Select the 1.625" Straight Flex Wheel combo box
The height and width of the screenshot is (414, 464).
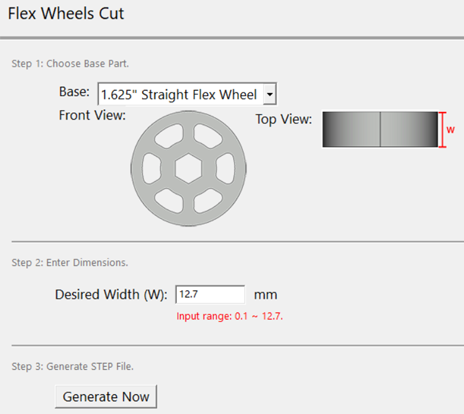click(187, 94)
